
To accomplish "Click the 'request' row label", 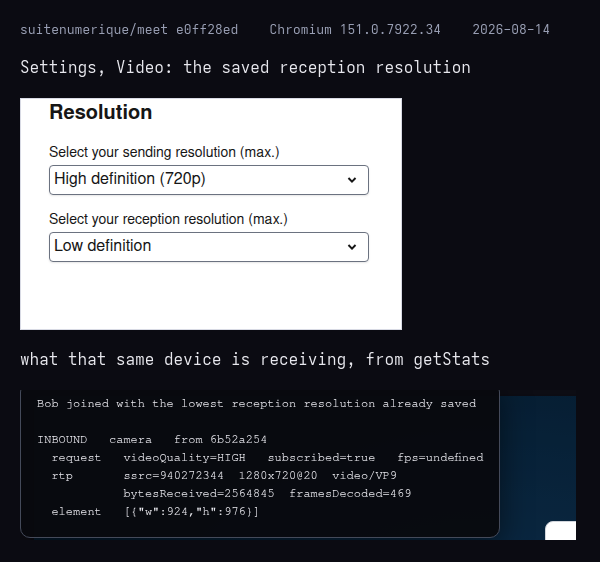I will click(x=76, y=458).
